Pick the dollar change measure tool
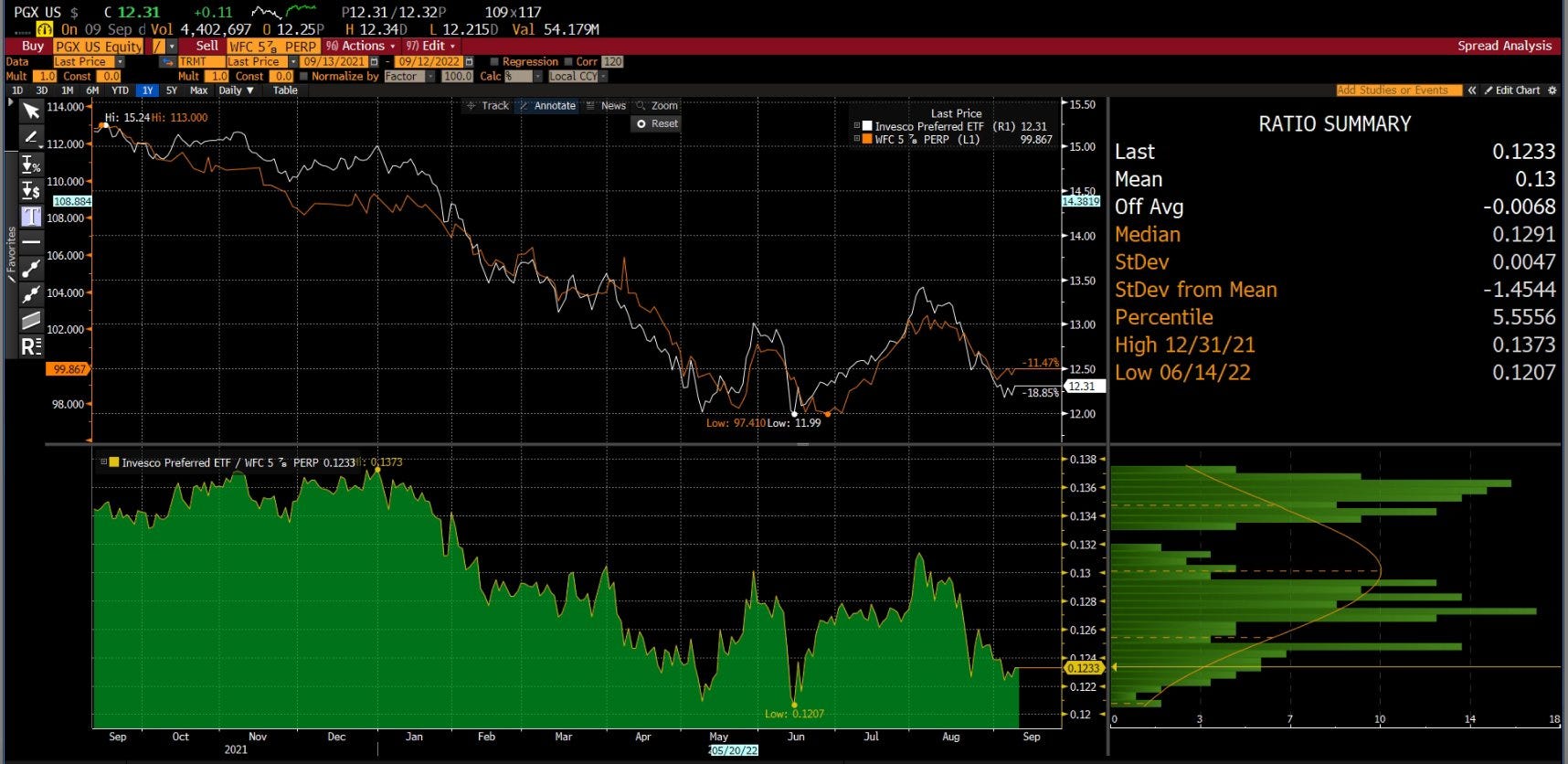Screen dimensions: 1568x764 pos(31,190)
